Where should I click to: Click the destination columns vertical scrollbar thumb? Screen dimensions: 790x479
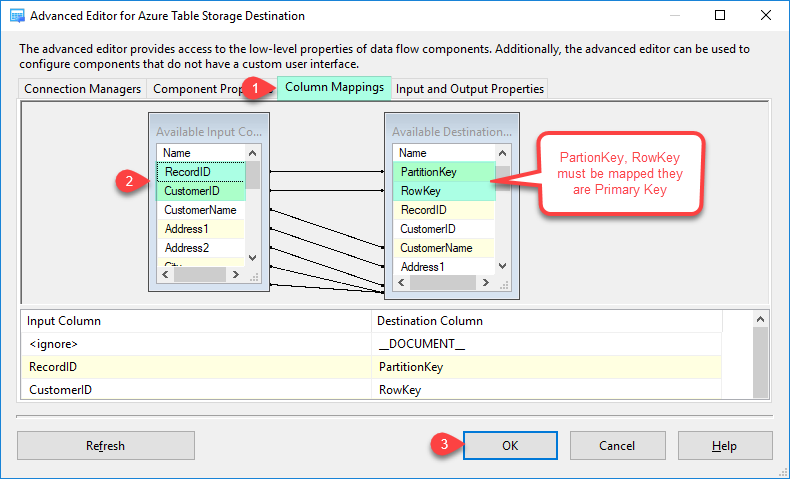(502, 177)
